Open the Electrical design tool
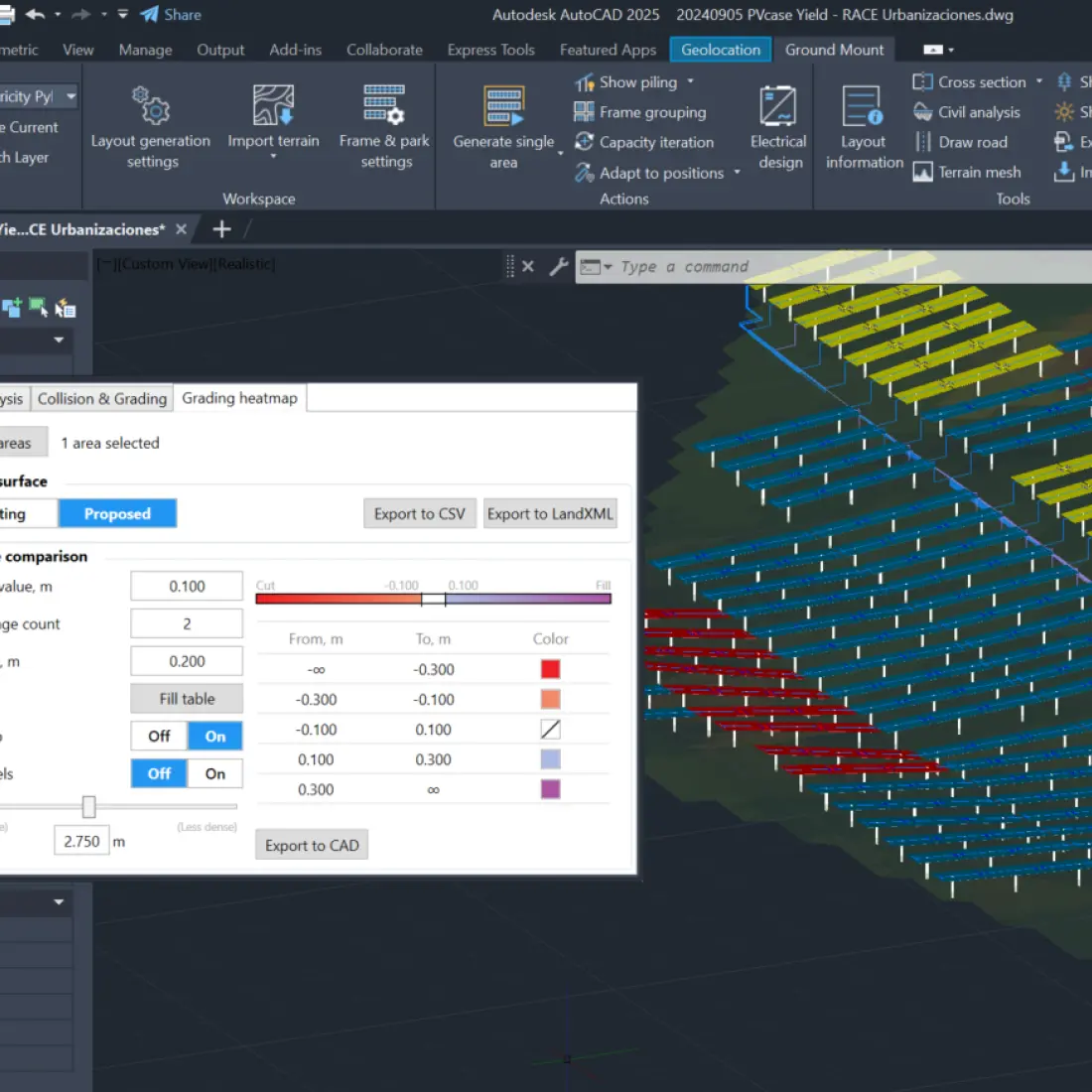 [778, 127]
